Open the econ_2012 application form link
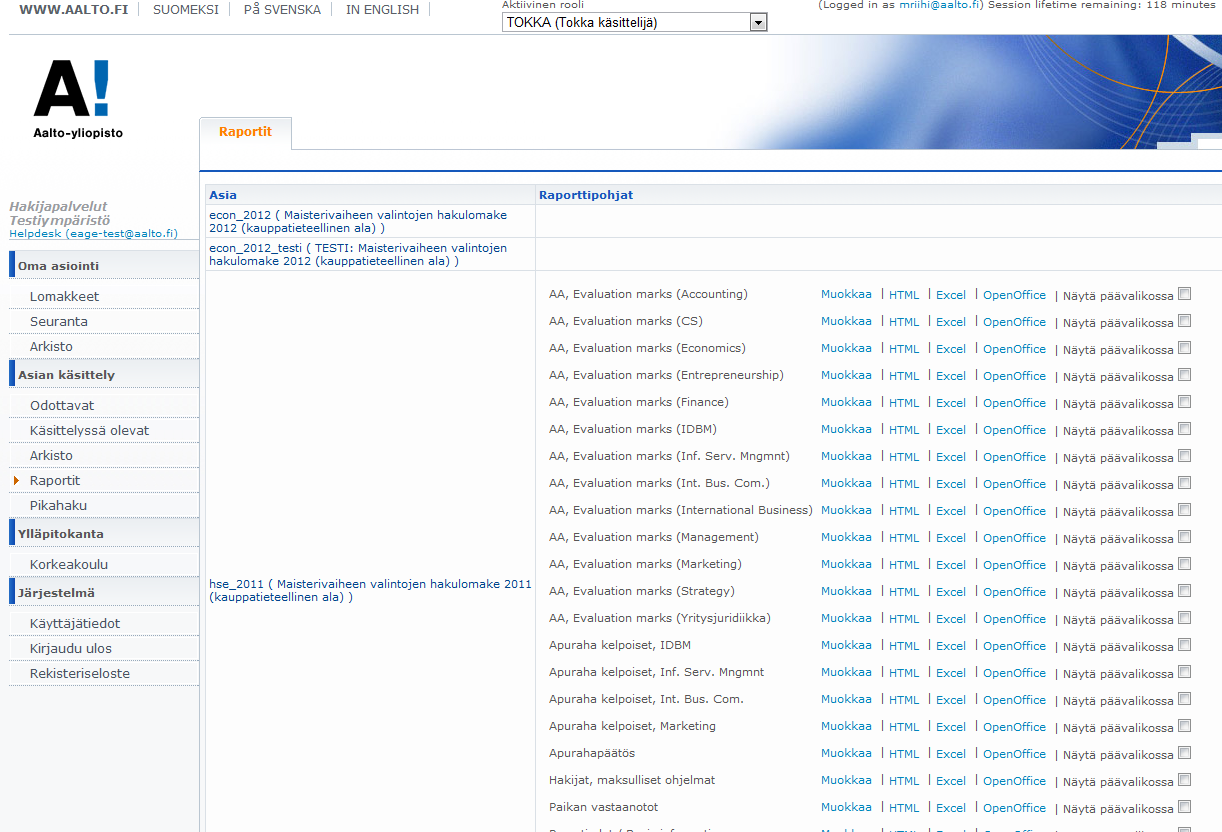Screen dimensions: 1222x832 pos(358,222)
